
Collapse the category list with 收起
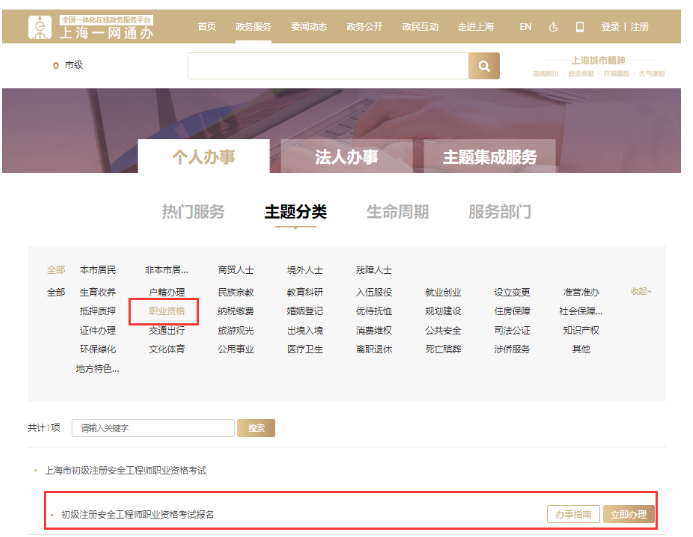click(x=641, y=291)
